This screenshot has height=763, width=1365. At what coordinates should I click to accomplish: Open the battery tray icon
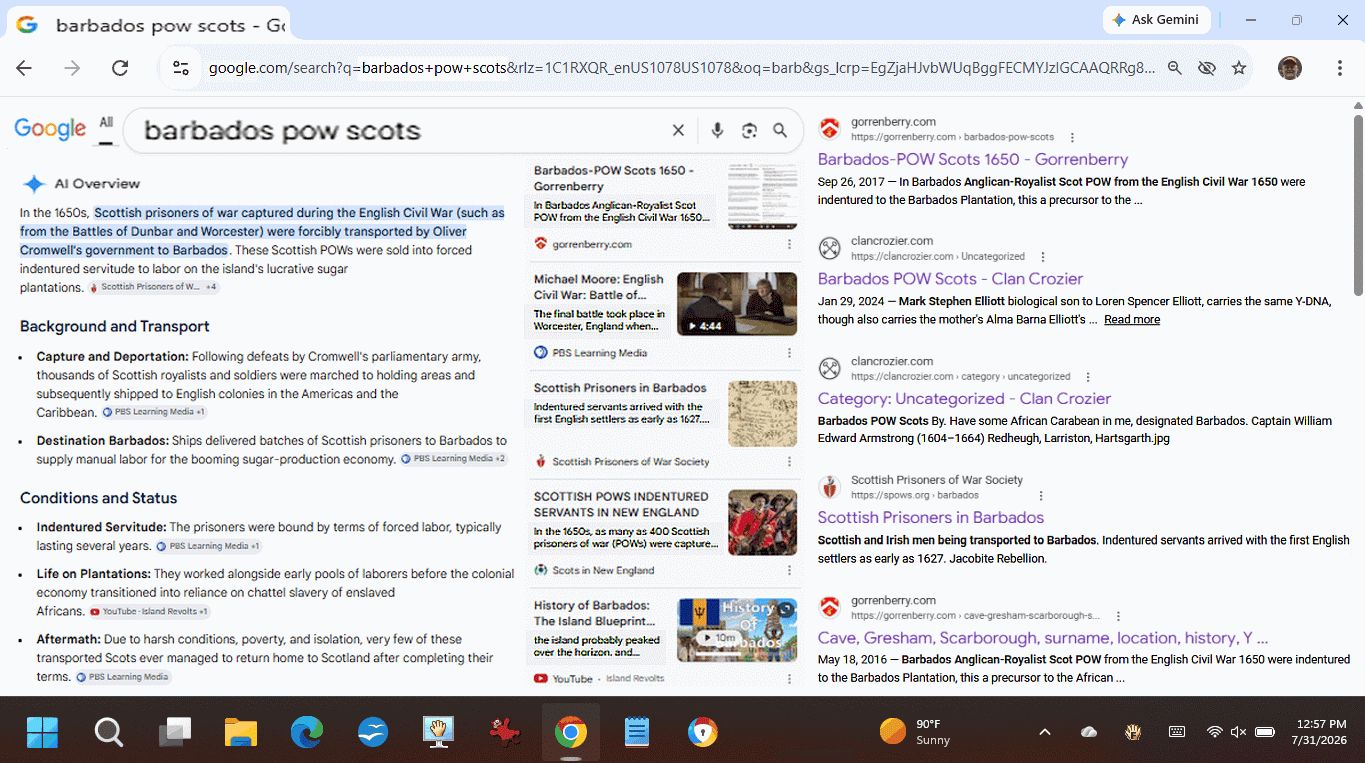coord(1264,732)
